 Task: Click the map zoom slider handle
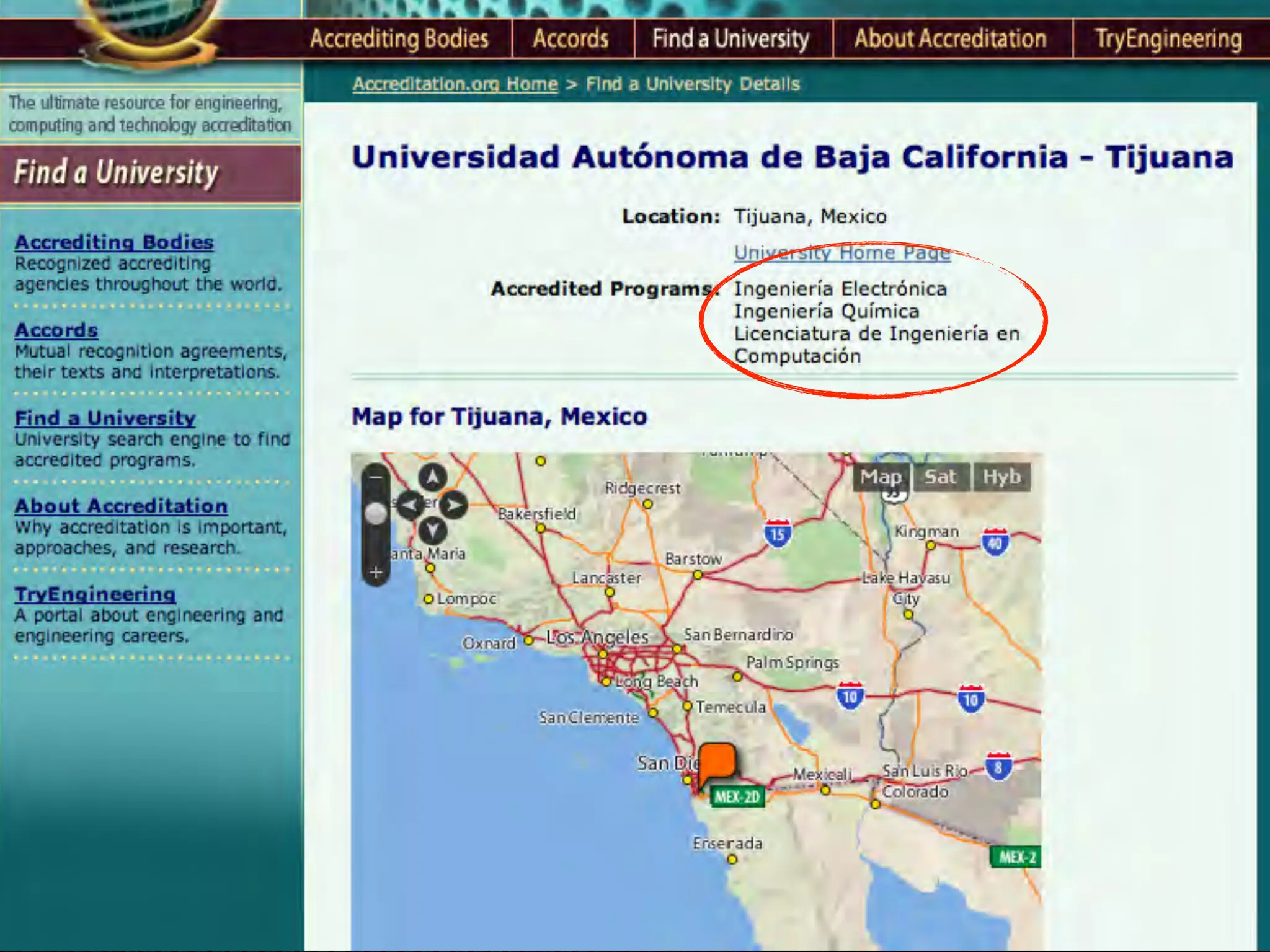[376, 513]
